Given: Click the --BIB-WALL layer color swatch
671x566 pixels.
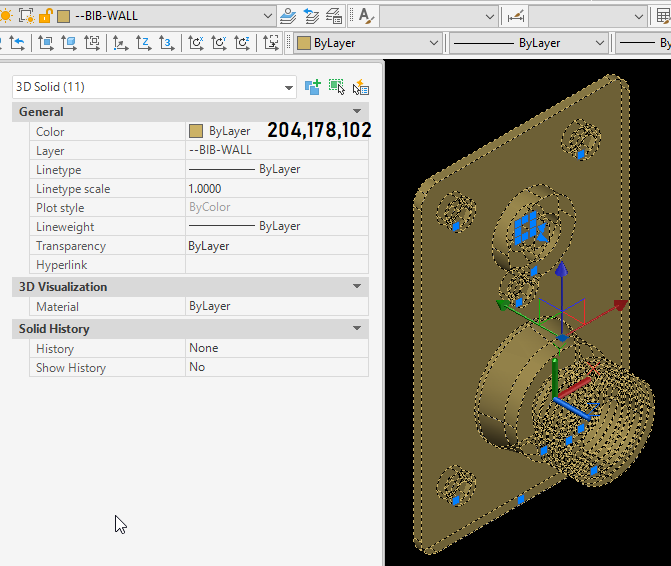Looking at the screenshot, I should pos(64,16).
